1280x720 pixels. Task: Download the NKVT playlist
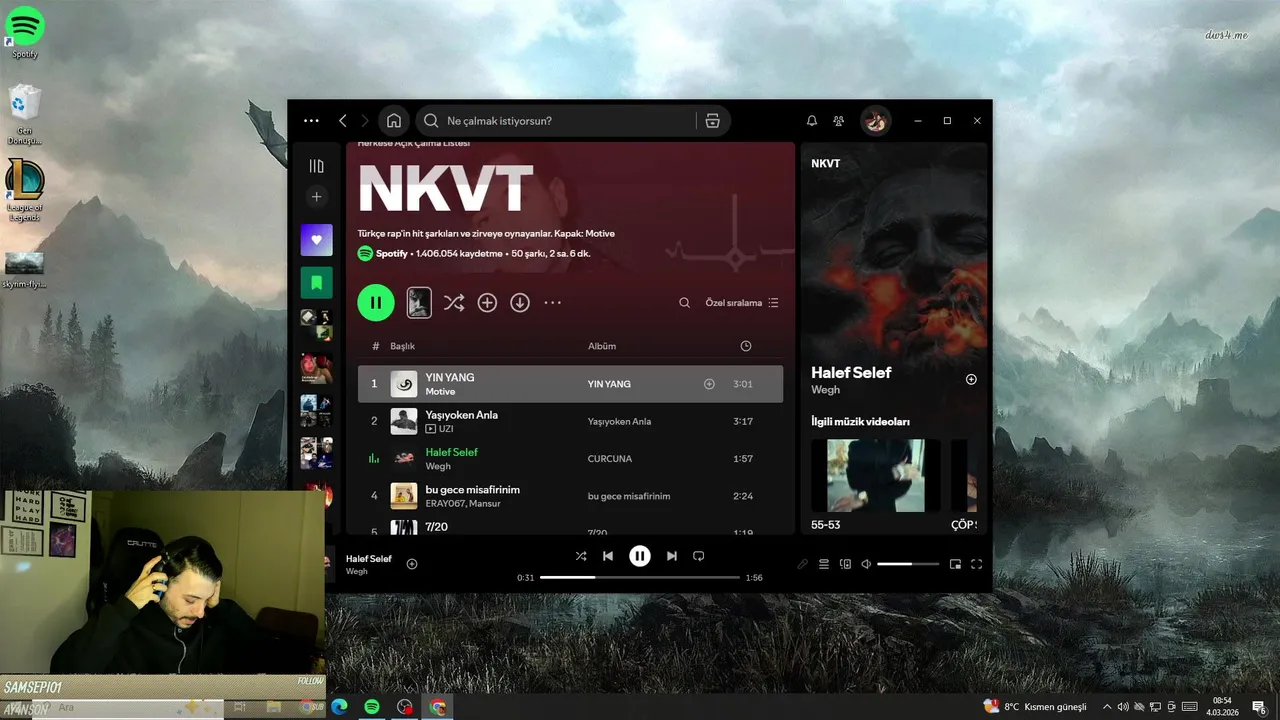520,303
